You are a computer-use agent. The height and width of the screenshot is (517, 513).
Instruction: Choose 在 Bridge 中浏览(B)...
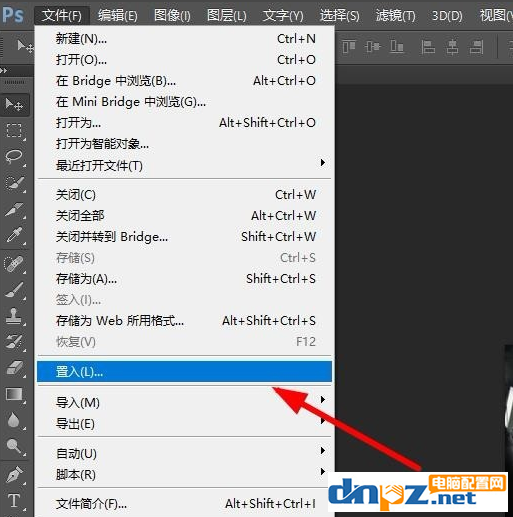tap(184, 81)
